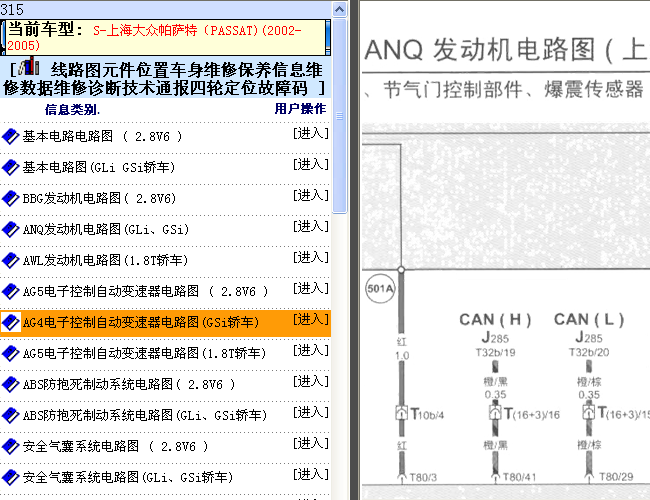Click the 501A node in wiring diagram
Screen dimensions: 650x500
pos(380,289)
